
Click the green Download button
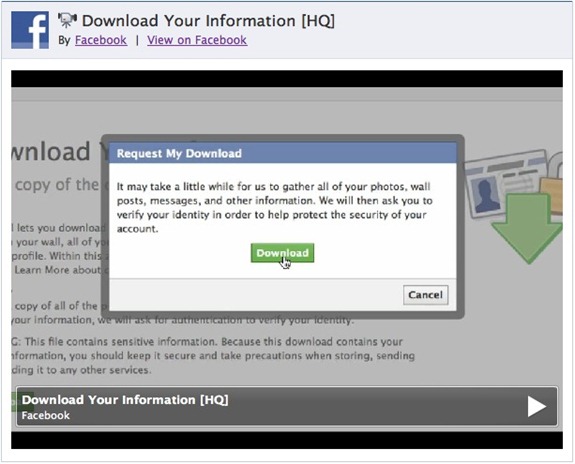[x=282, y=253]
